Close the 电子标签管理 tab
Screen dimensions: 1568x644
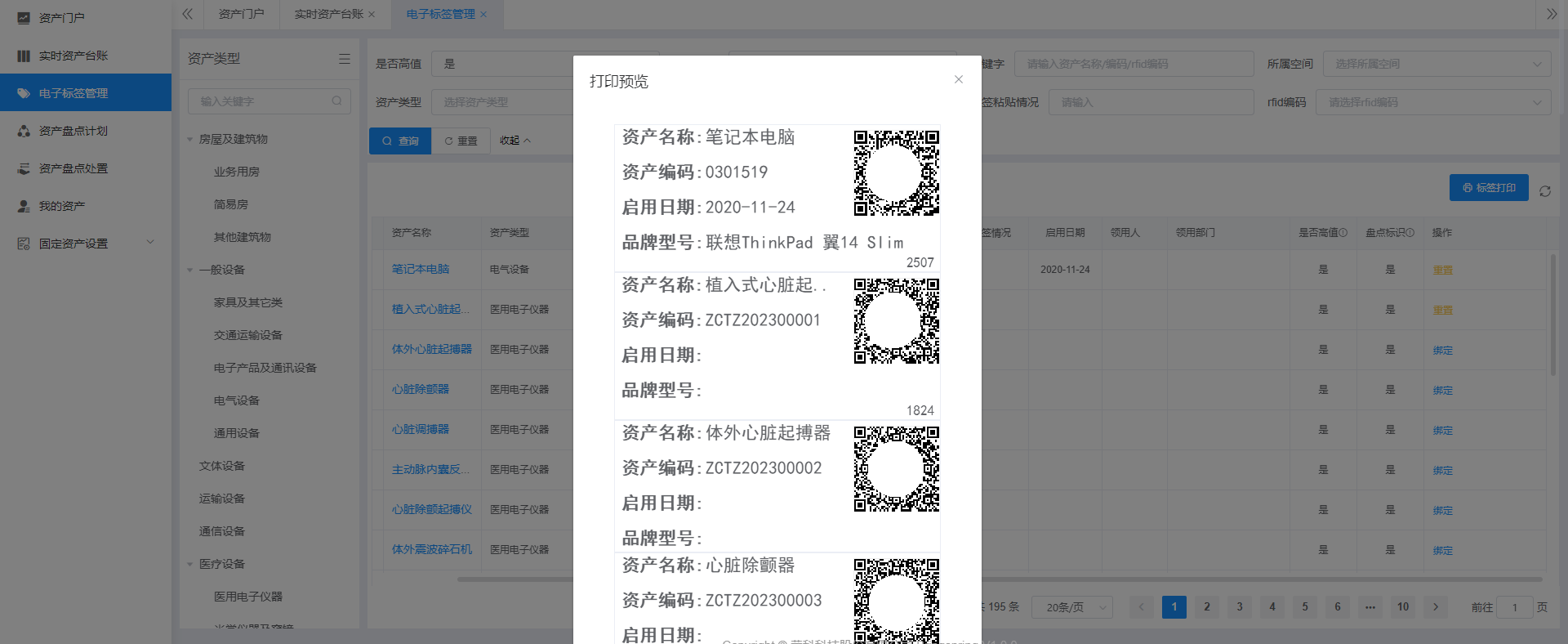(x=483, y=15)
